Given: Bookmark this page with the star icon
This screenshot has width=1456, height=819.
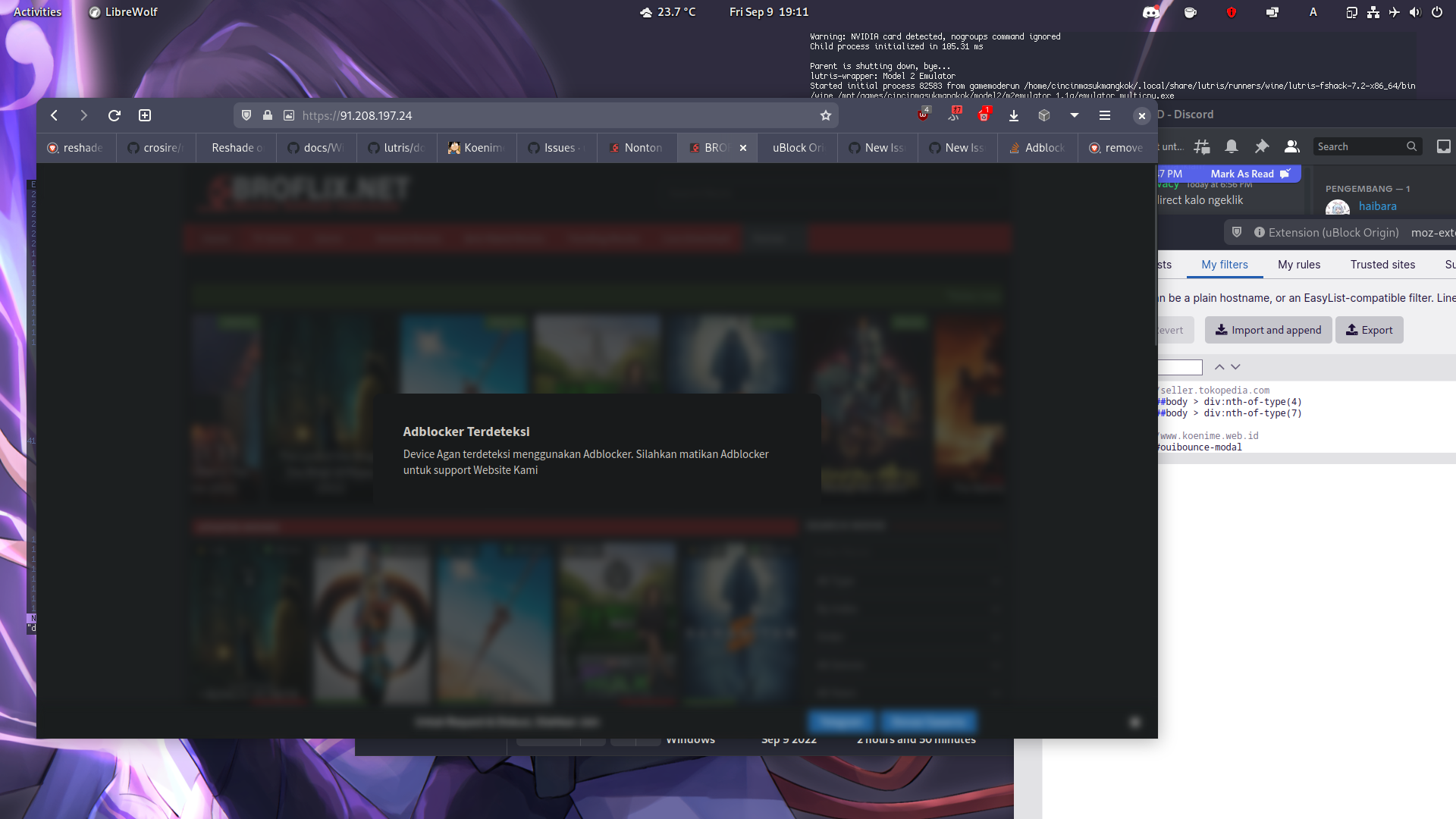Looking at the screenshot, I should click(826, 115).
